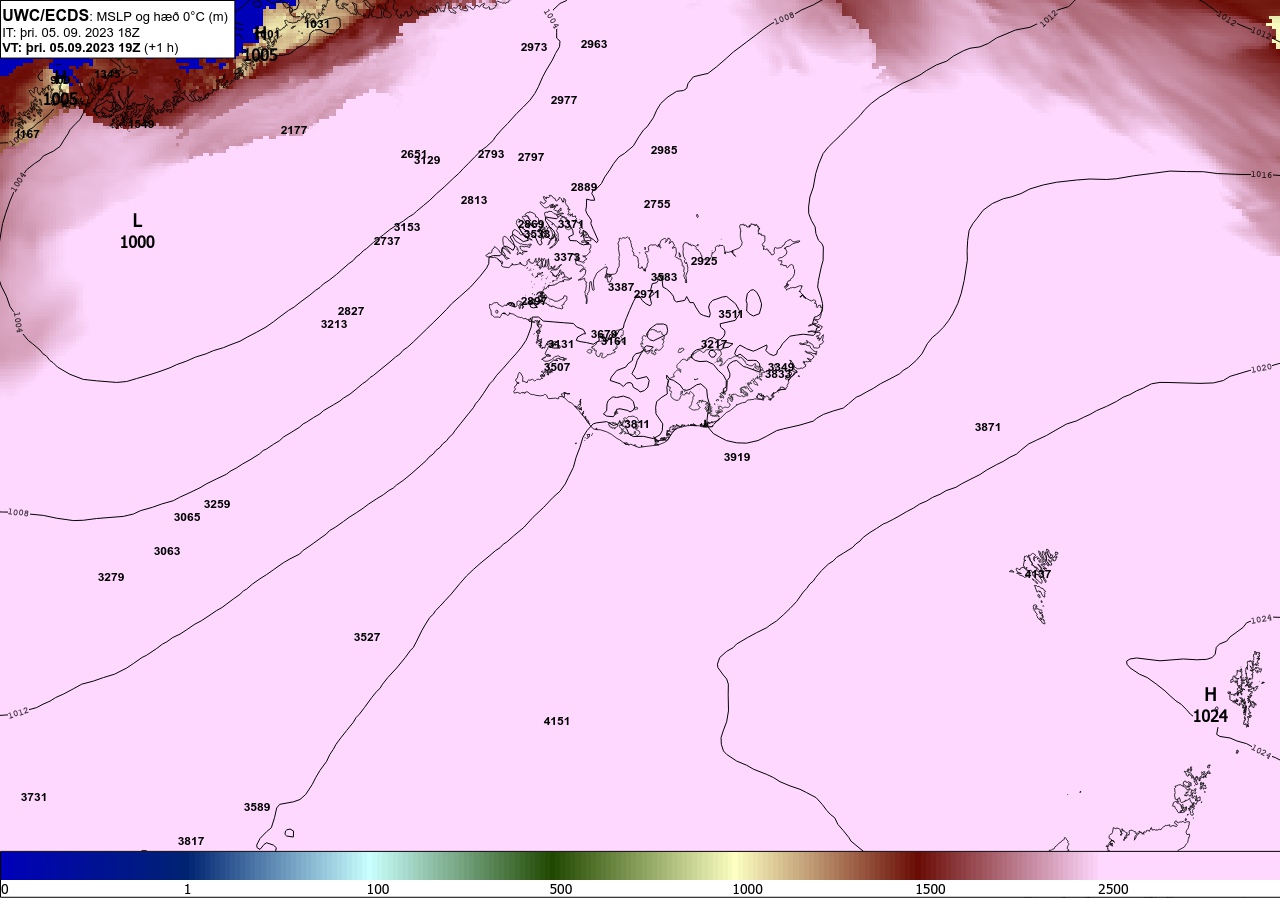Screen dimensions: 1280x898
Task: Click the height value 2737
Action: pos(387,241)
